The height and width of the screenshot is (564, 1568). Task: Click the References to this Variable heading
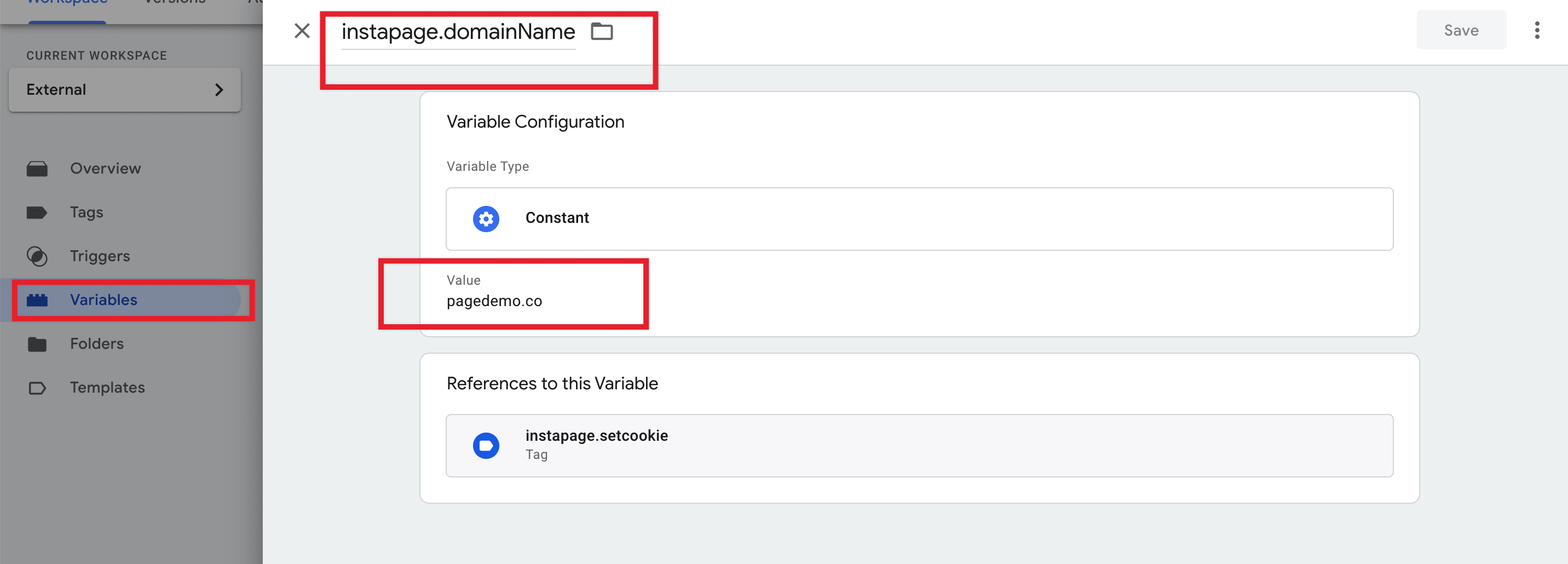(552, 383)
